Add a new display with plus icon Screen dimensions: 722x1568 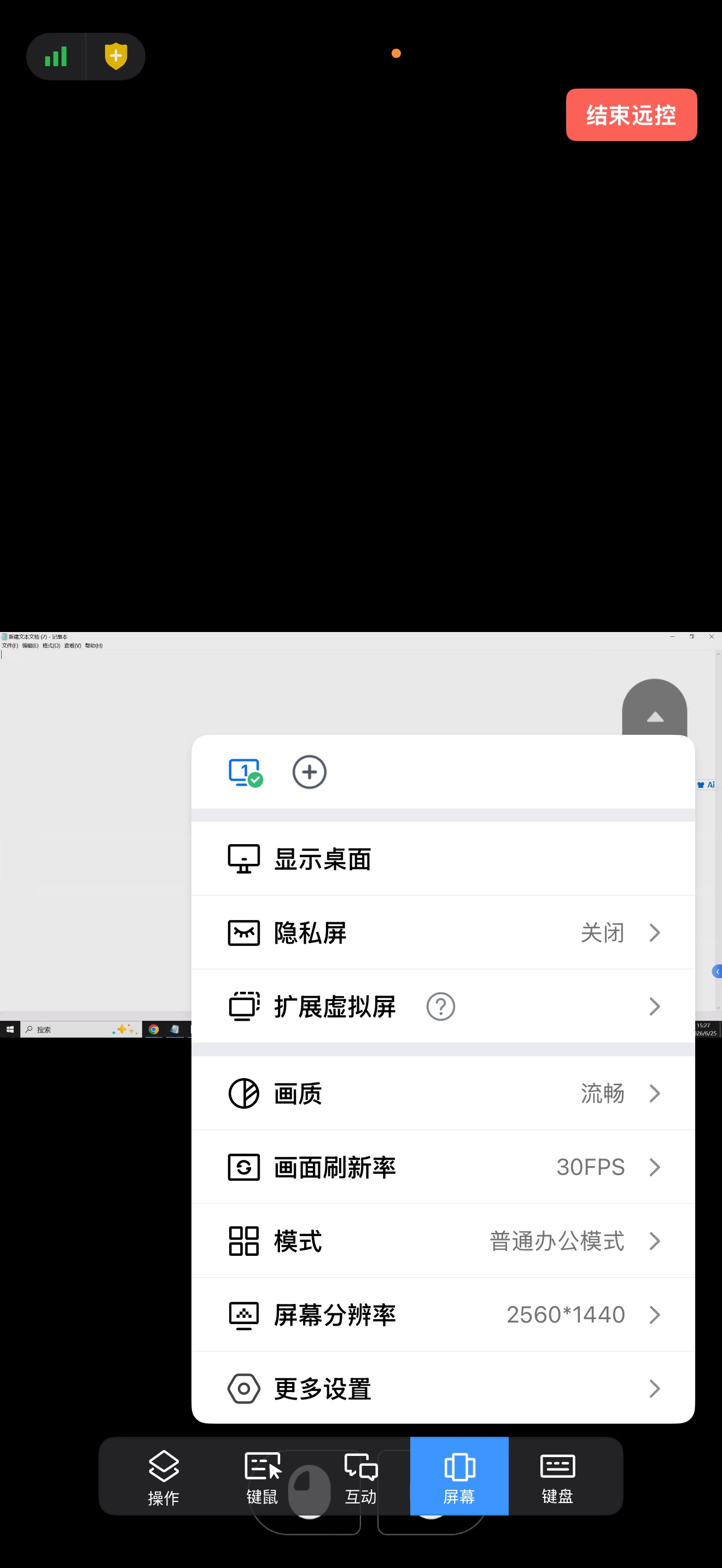(x=309, y=773)
